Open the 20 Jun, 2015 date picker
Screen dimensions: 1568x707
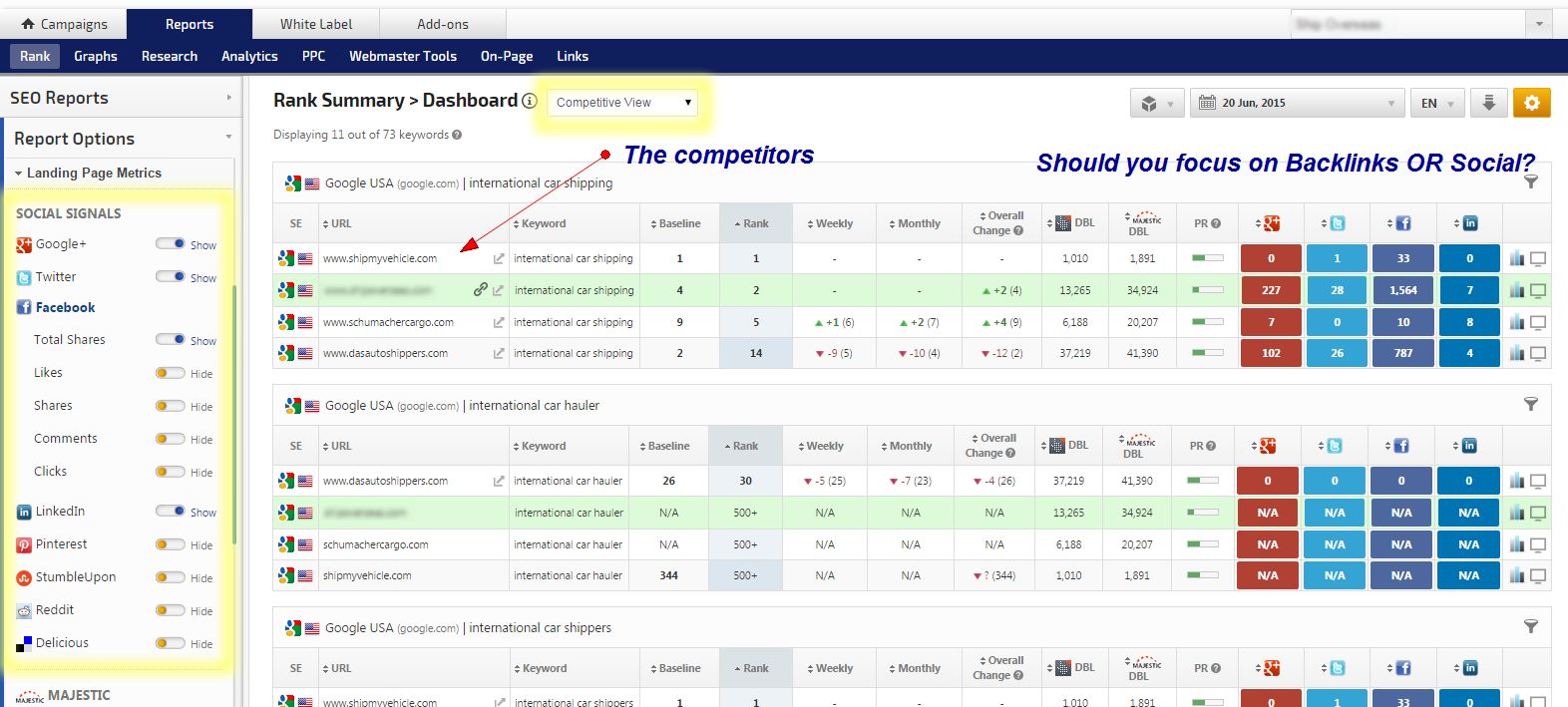point(1297,103)
